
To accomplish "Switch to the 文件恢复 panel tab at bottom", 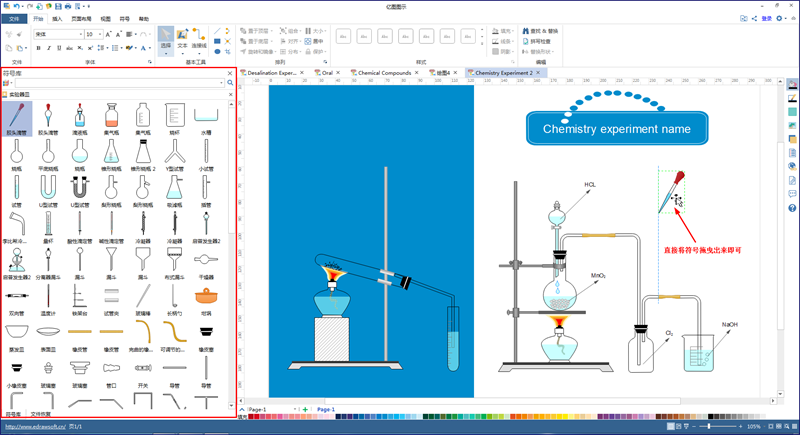I will point(40,414).
